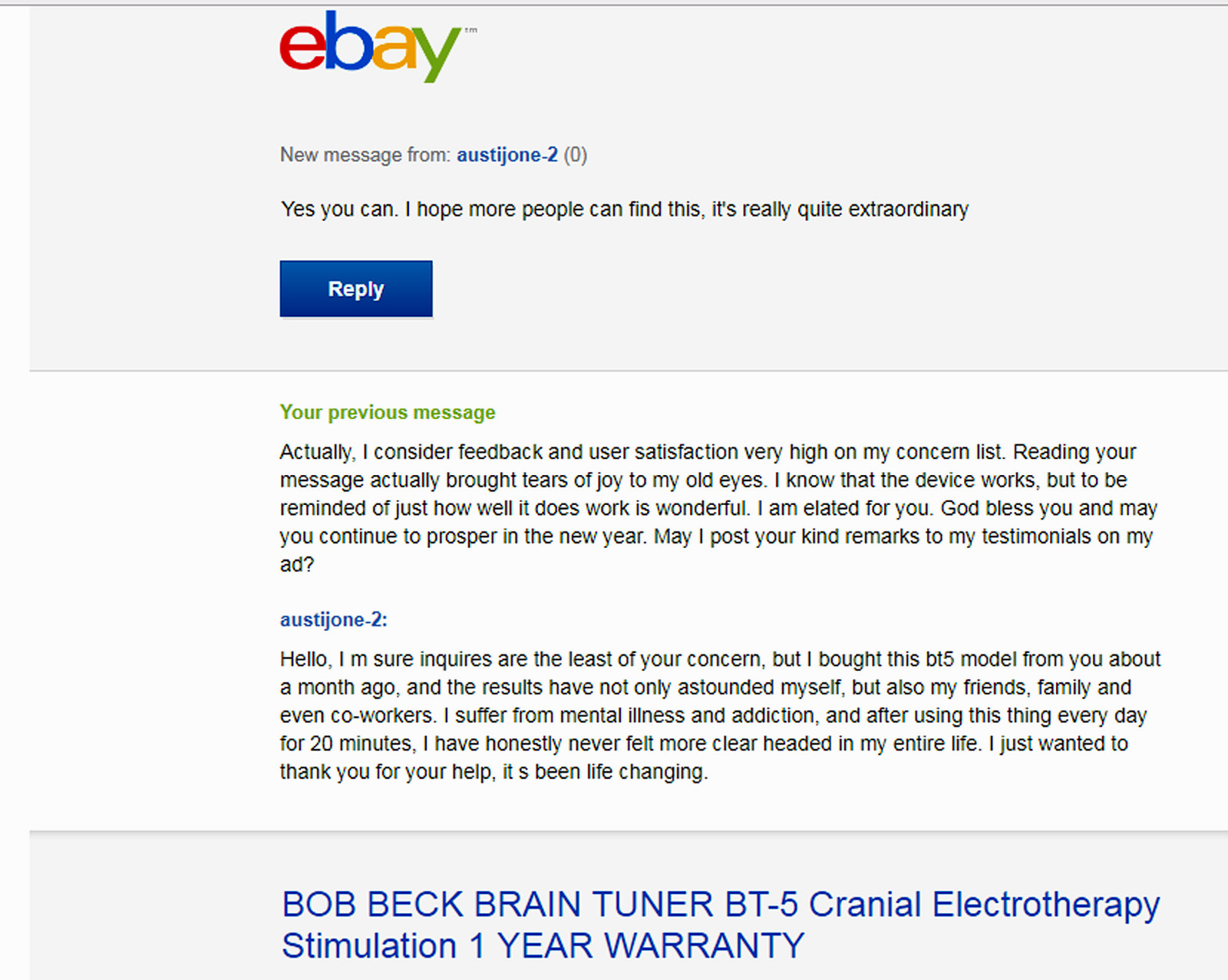Image resolution: width=1228 pixels, height=980 pixels.
Task: Click the feedback score (0) next to austijone-2
Action: click(576, 154)
